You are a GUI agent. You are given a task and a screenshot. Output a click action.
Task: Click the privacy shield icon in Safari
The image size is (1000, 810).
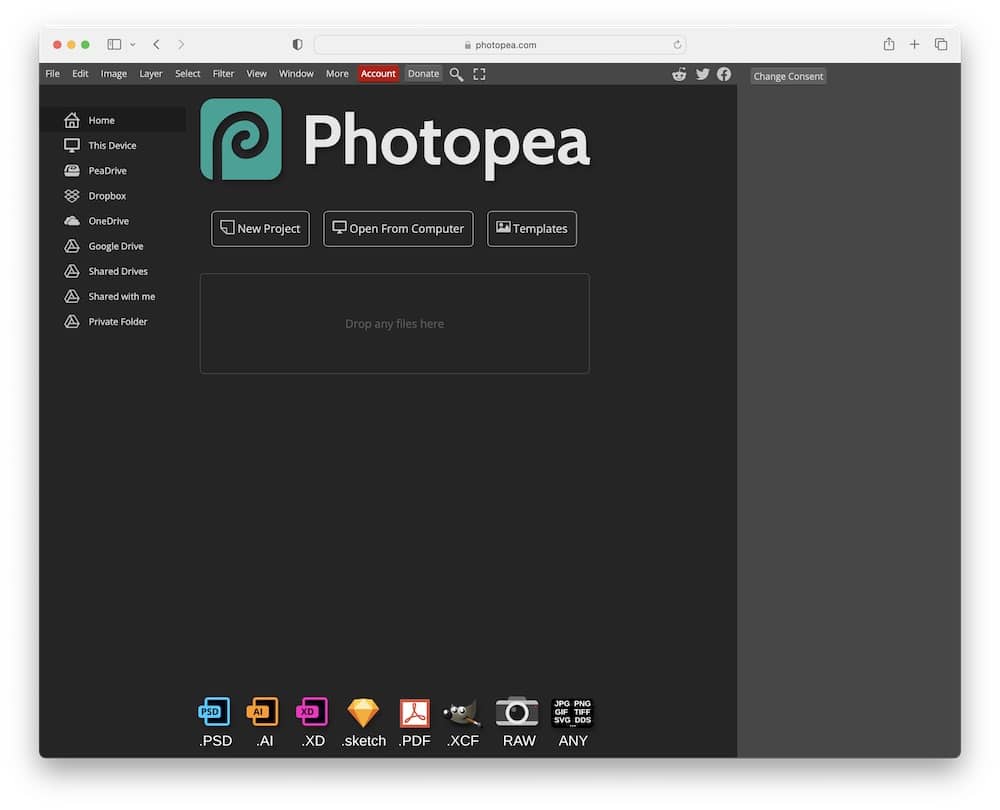[297, 45]
